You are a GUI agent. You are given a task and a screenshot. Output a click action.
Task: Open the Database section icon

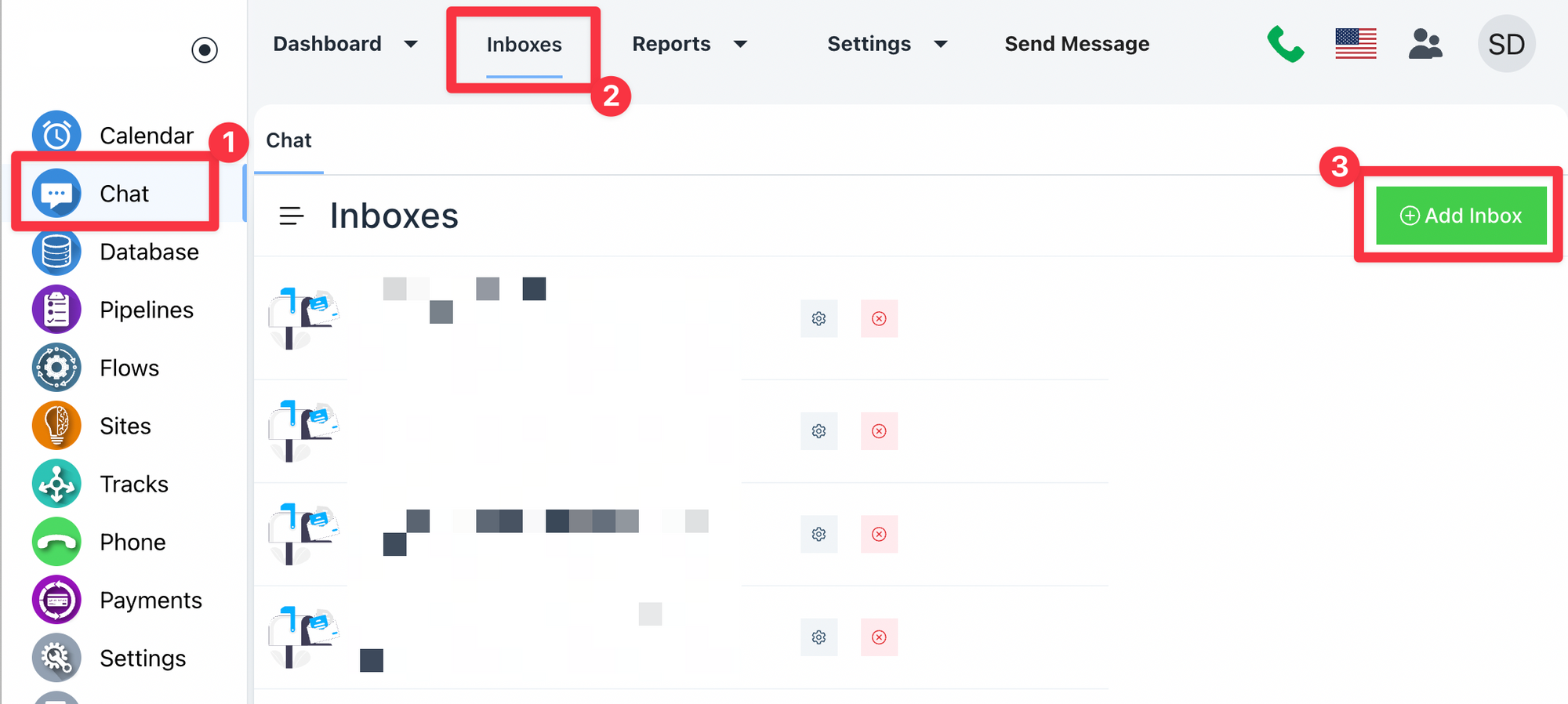(x=56, y=252)
